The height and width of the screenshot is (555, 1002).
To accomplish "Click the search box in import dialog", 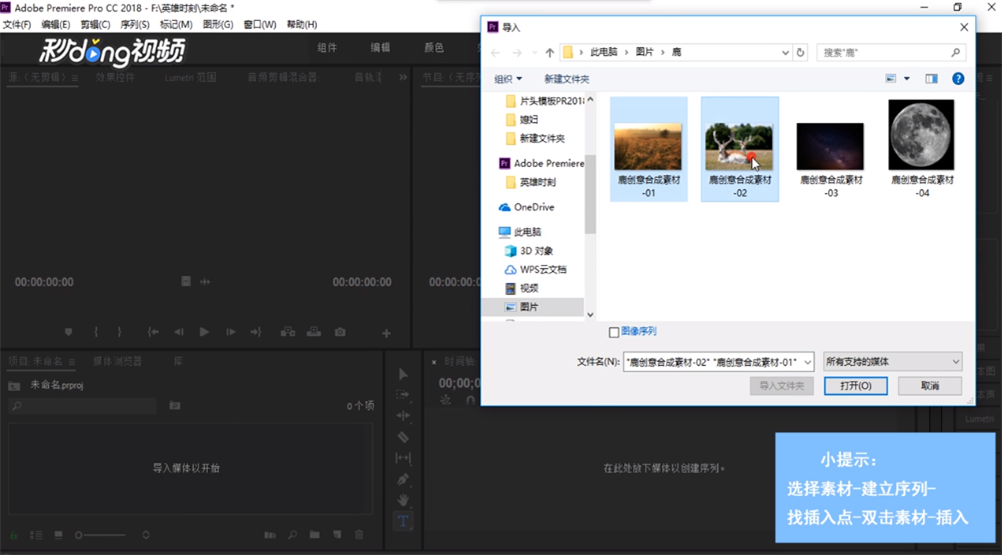I will coord(891,52).
